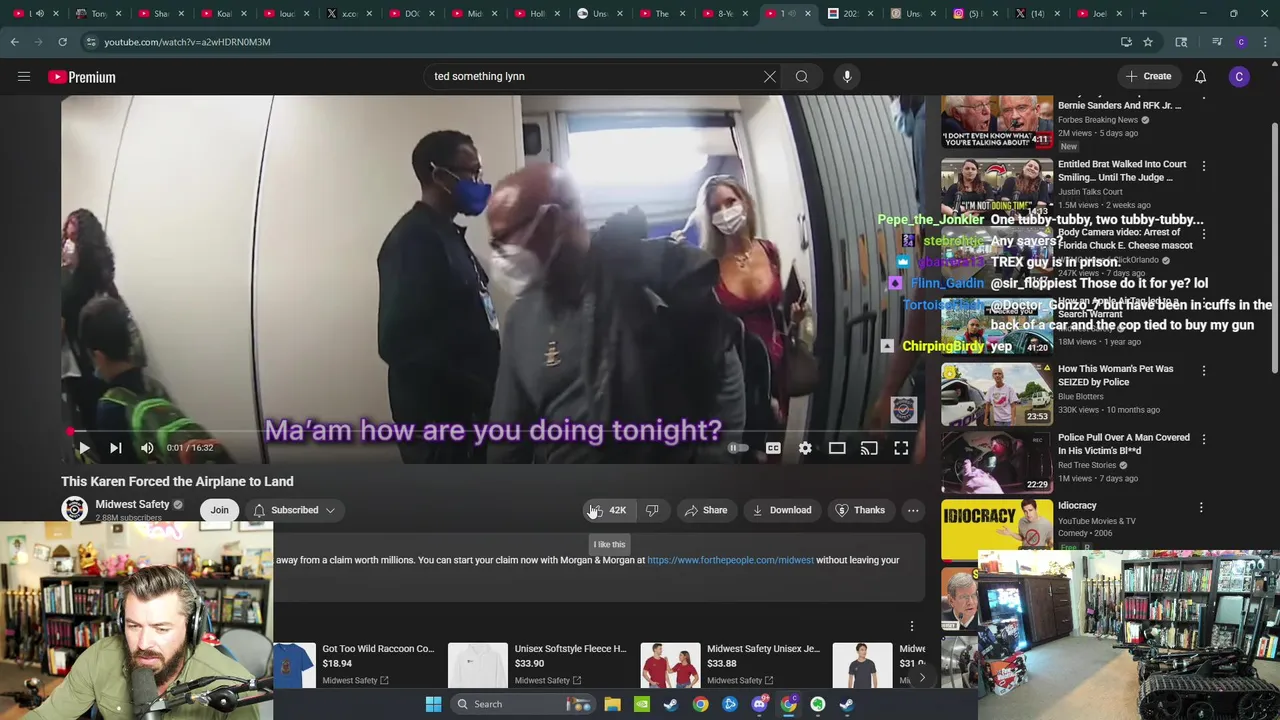Open the account avatar menu
The image size is (1280, 720).
pos(1239,77)
